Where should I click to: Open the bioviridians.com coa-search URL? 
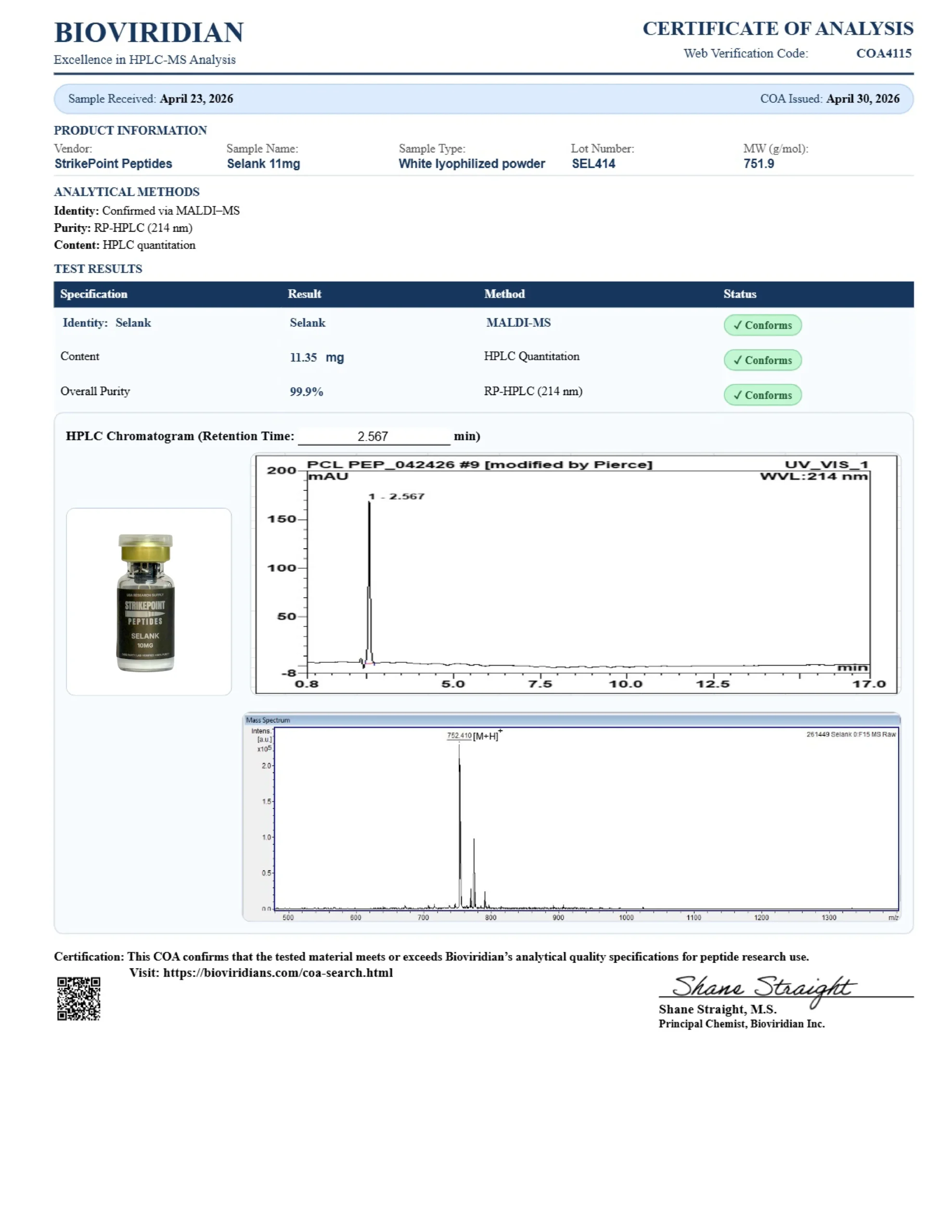278,973
